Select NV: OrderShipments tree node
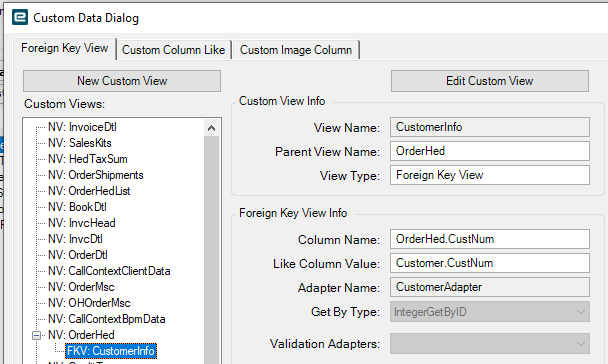This screenshot has height=364, width=608. tap(95, 175)
